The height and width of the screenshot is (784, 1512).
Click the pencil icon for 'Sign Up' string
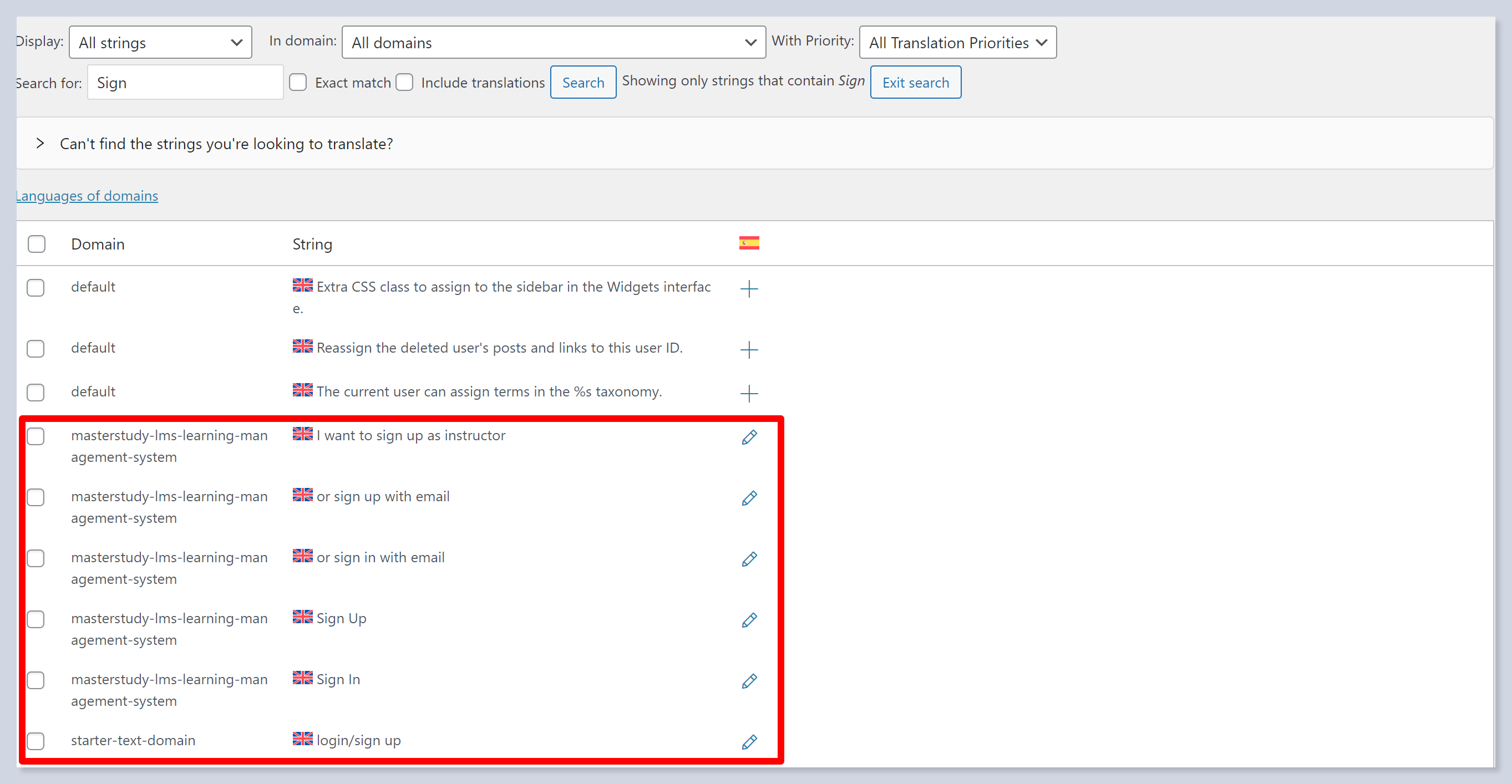click(x=748, y=620)
